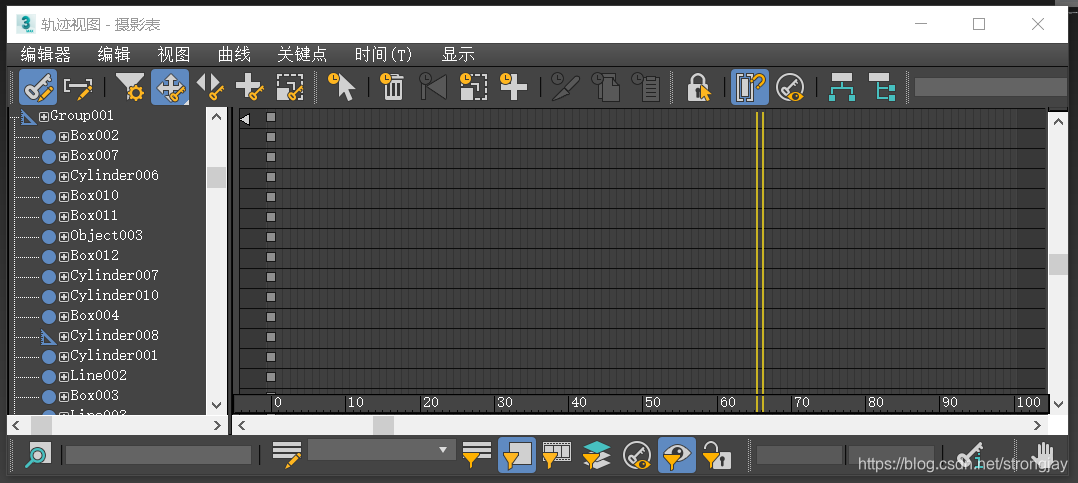
Task: Click the Cut Time scalpel icon
Action: (x=565, y=87)
